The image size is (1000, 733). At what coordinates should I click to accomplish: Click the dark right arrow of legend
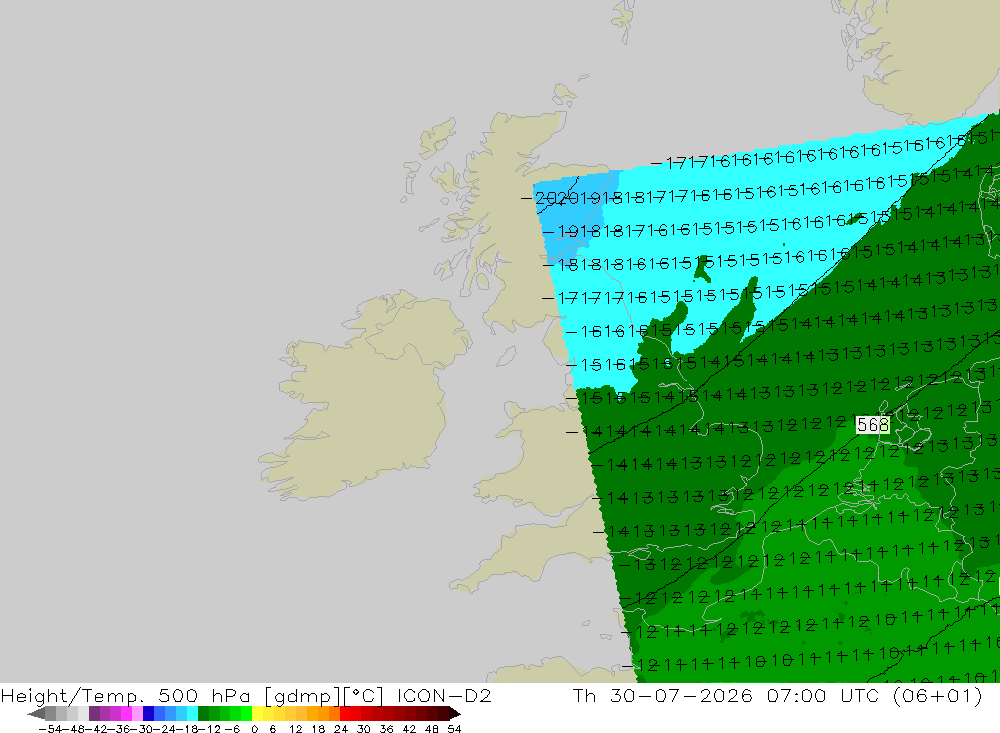pyautogui.click(x=455, y=713)
